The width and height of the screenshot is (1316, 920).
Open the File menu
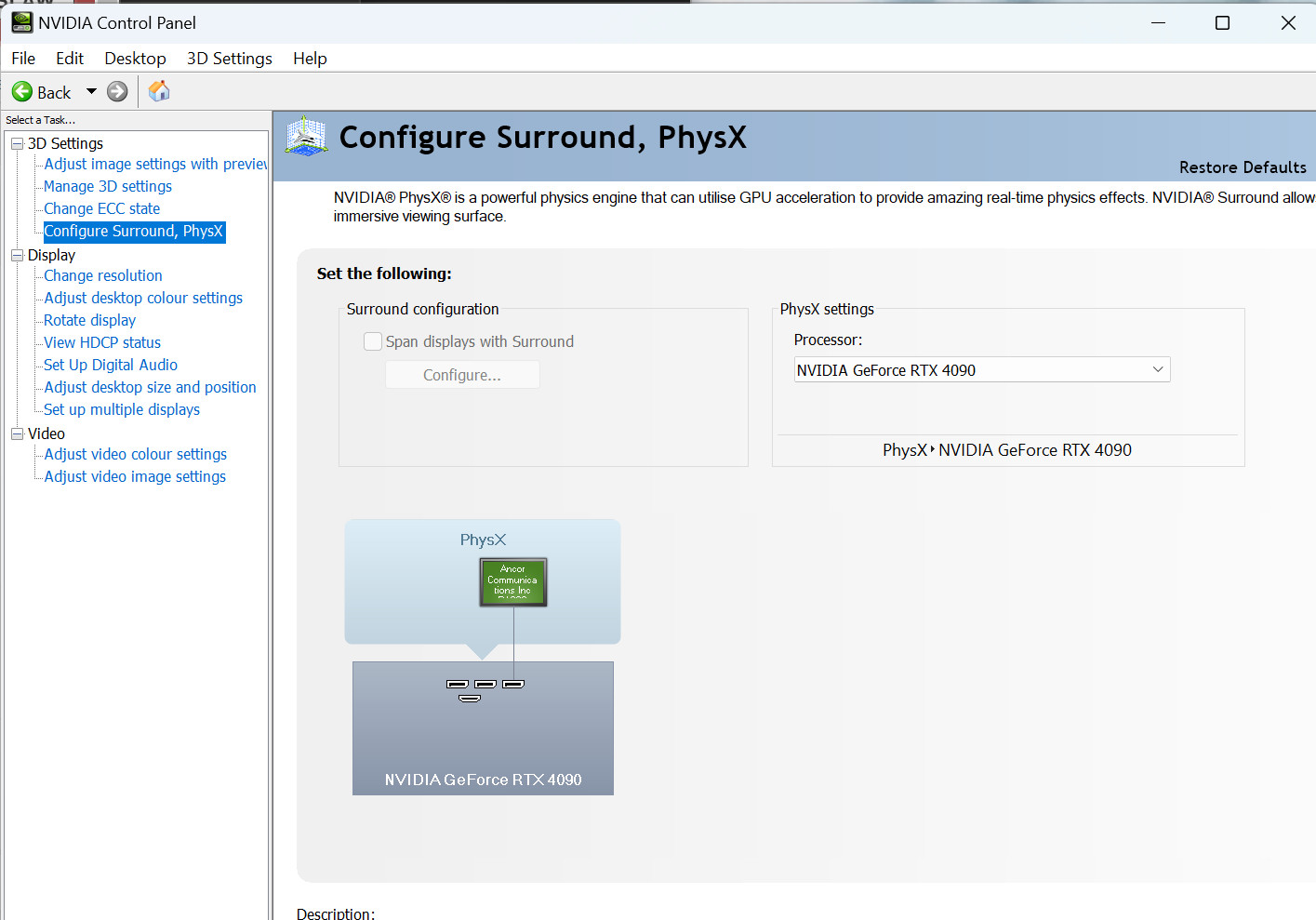coord(23,59)
